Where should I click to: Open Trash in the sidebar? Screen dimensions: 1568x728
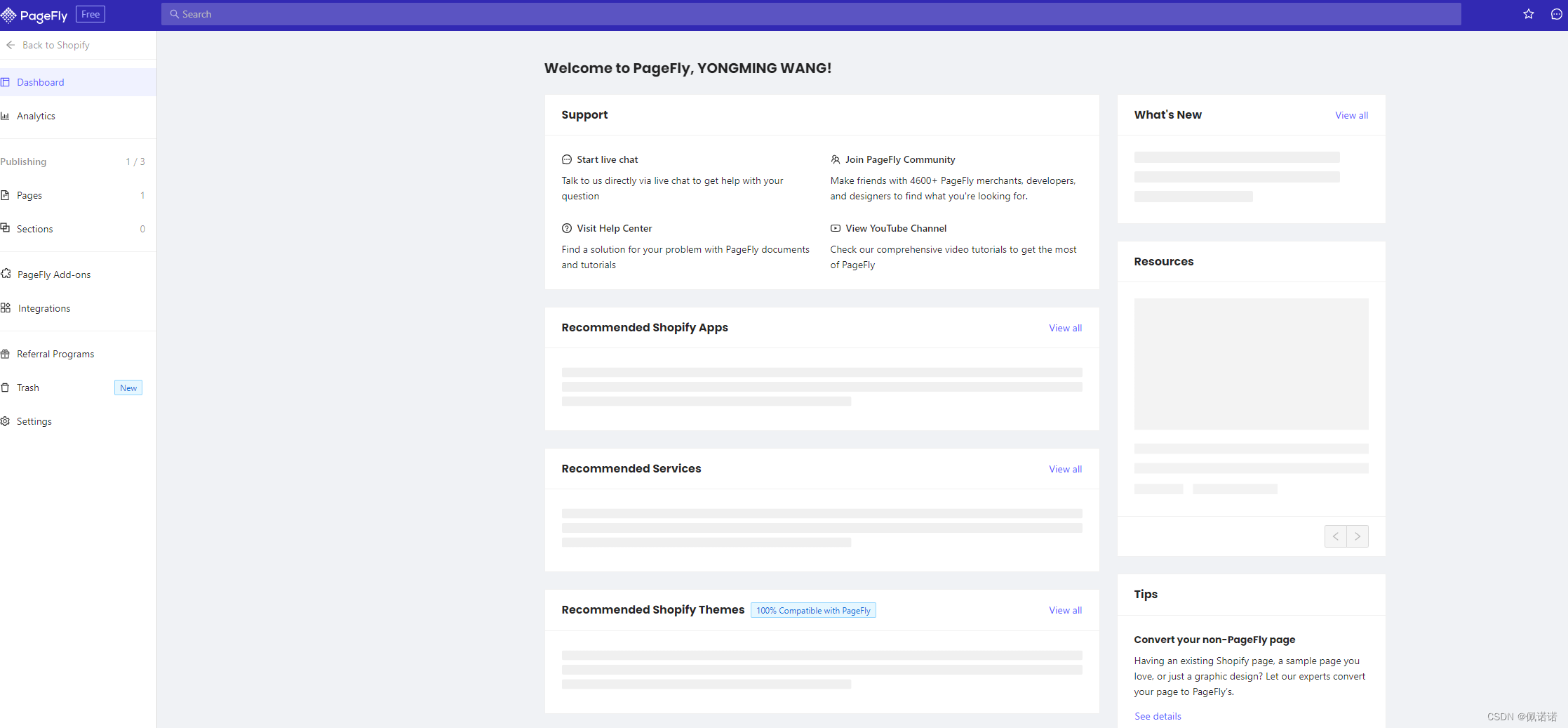(x=78, y=388)
